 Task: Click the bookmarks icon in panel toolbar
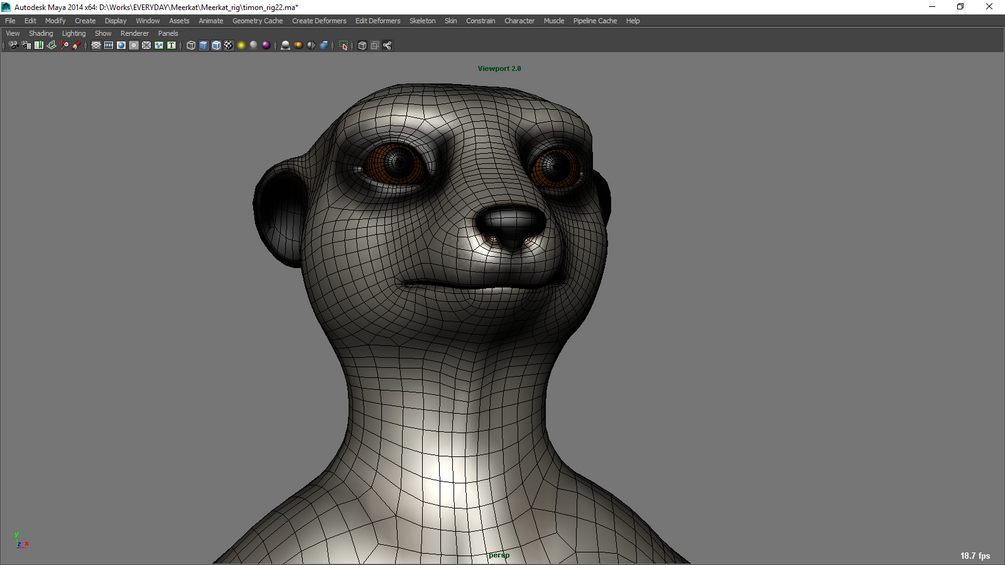[38, 45]
